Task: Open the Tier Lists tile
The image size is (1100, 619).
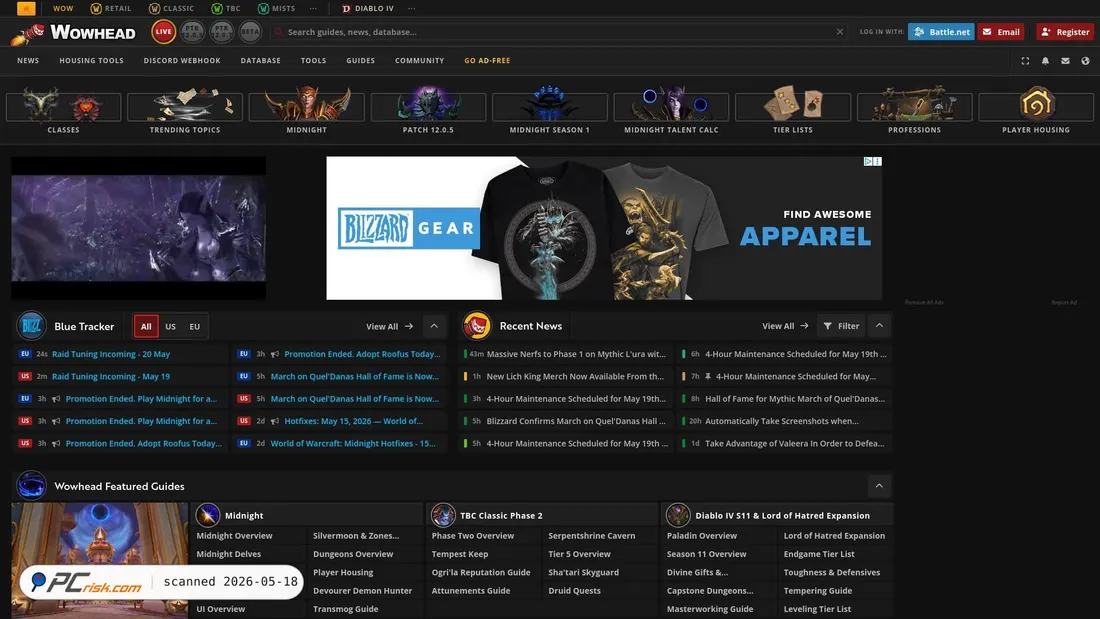Action: tap(793, 109)
